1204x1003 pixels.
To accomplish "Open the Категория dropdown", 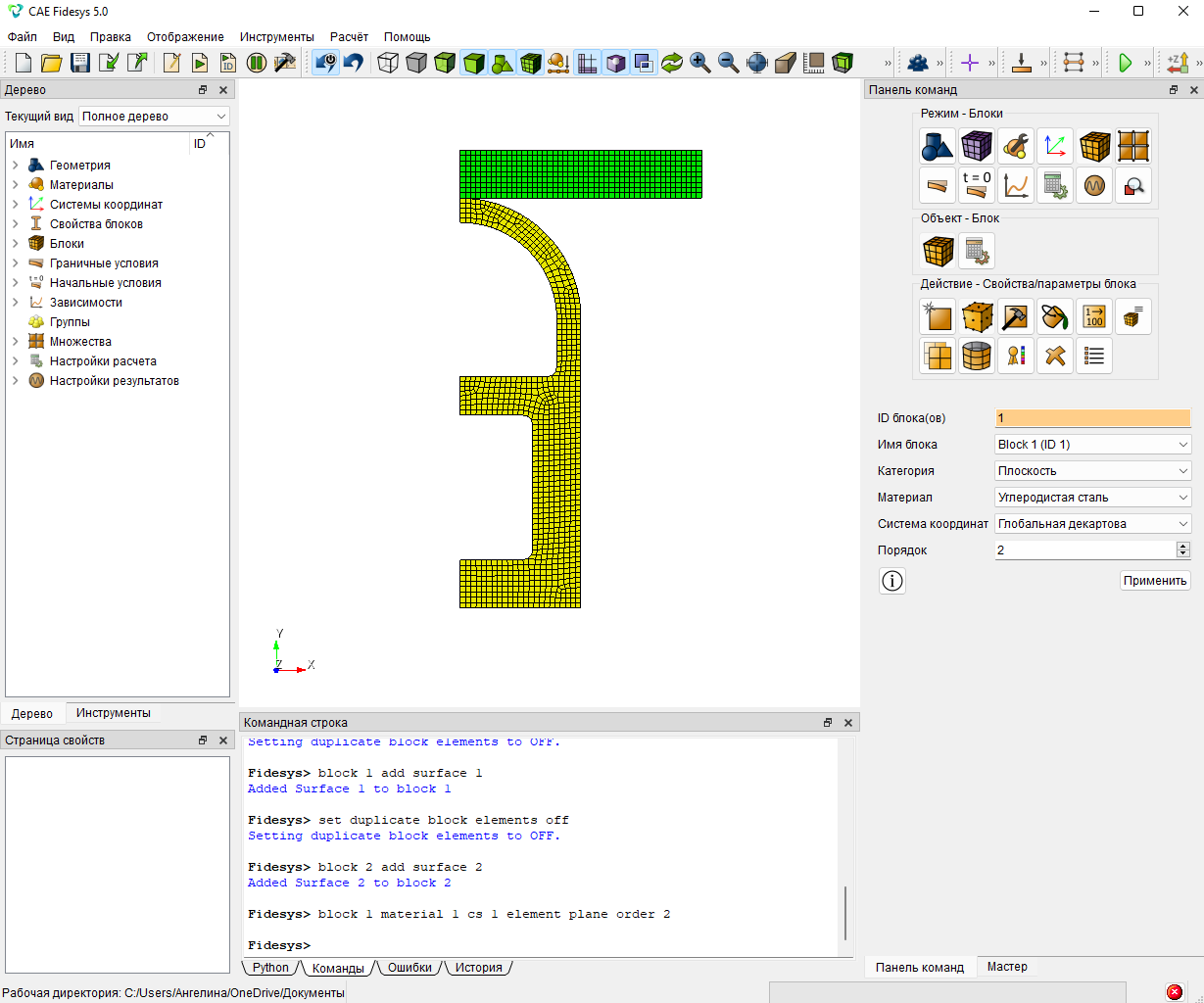I will pyautogui.click(x=1093, y=471).
